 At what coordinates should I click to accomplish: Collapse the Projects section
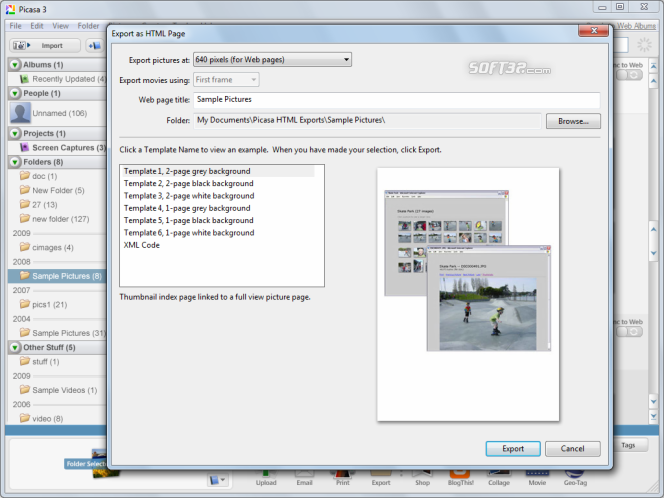(15, 133)
